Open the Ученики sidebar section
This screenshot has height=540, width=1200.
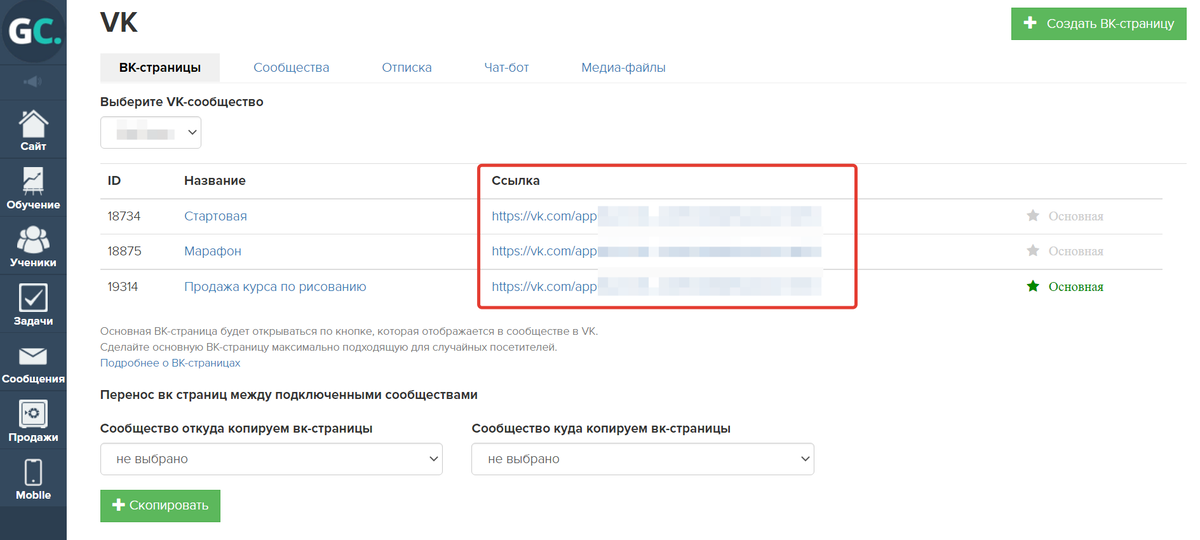33,245
